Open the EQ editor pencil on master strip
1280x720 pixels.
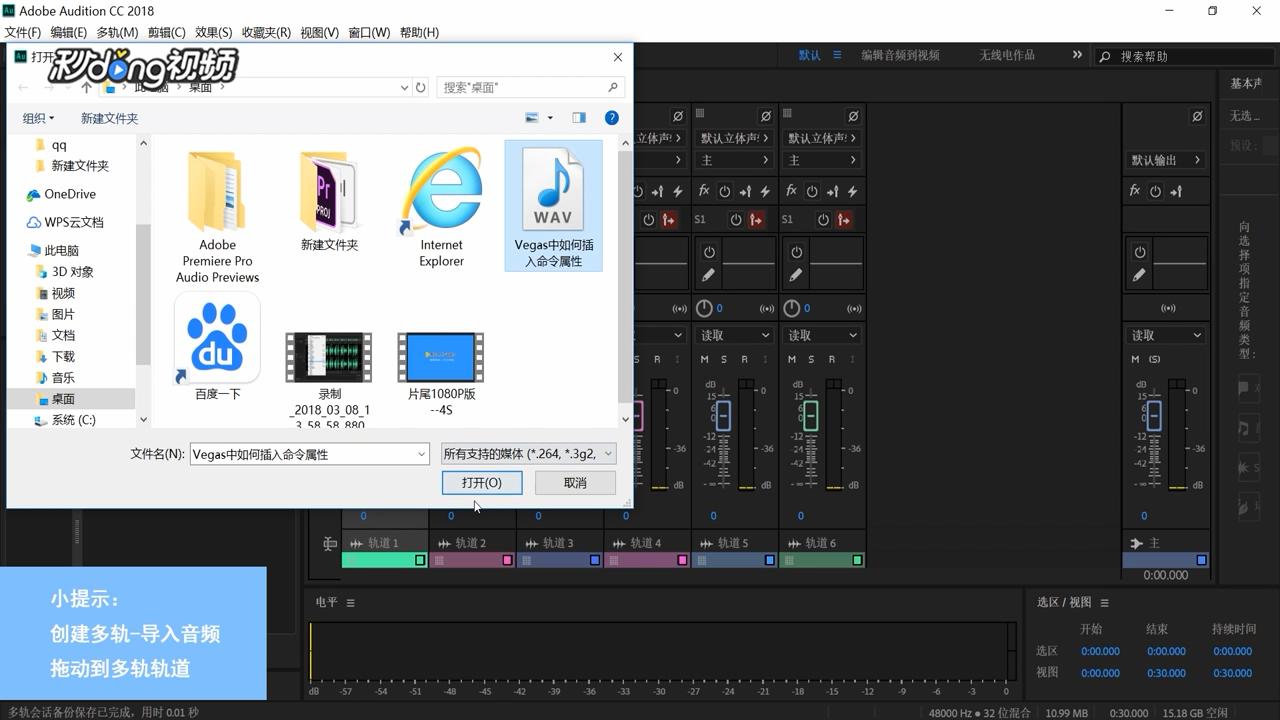1139,274
